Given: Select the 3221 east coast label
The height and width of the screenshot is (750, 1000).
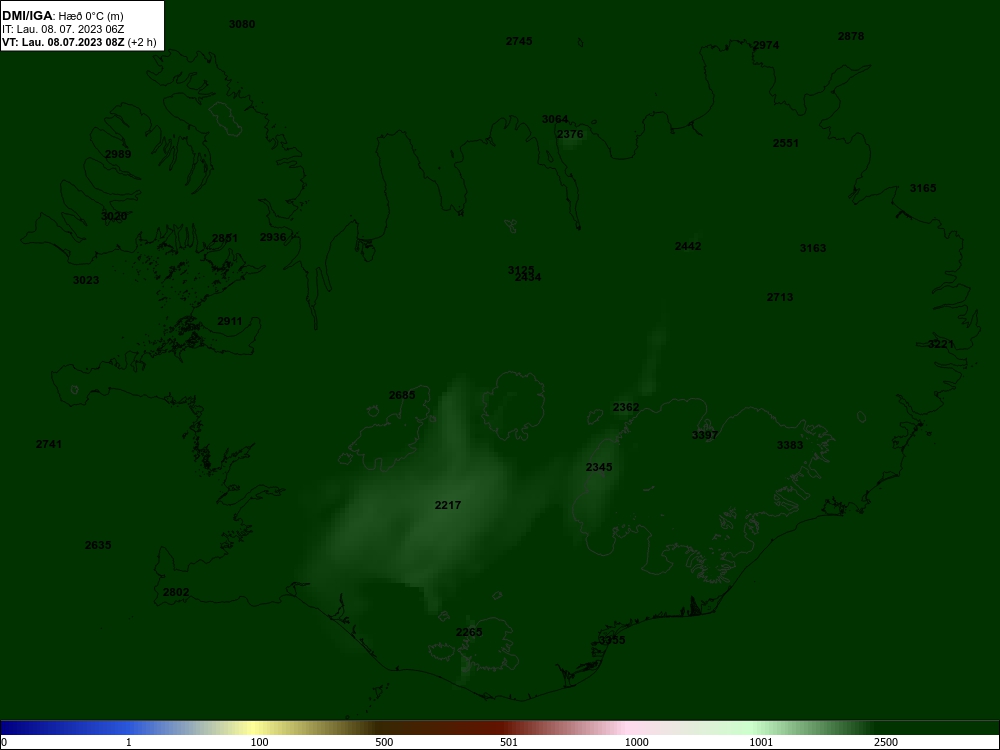Looking at the screenshot, I should 941,344.
